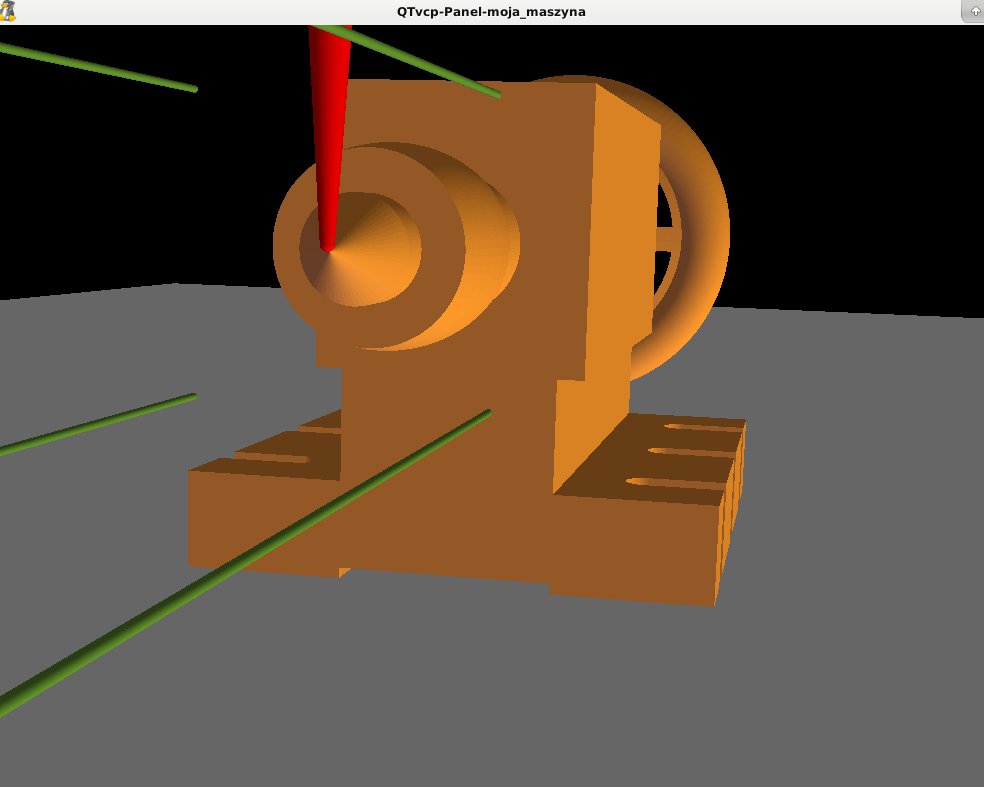
Task: Click the up-arrow button in the title bar
Action: point(973,11)
